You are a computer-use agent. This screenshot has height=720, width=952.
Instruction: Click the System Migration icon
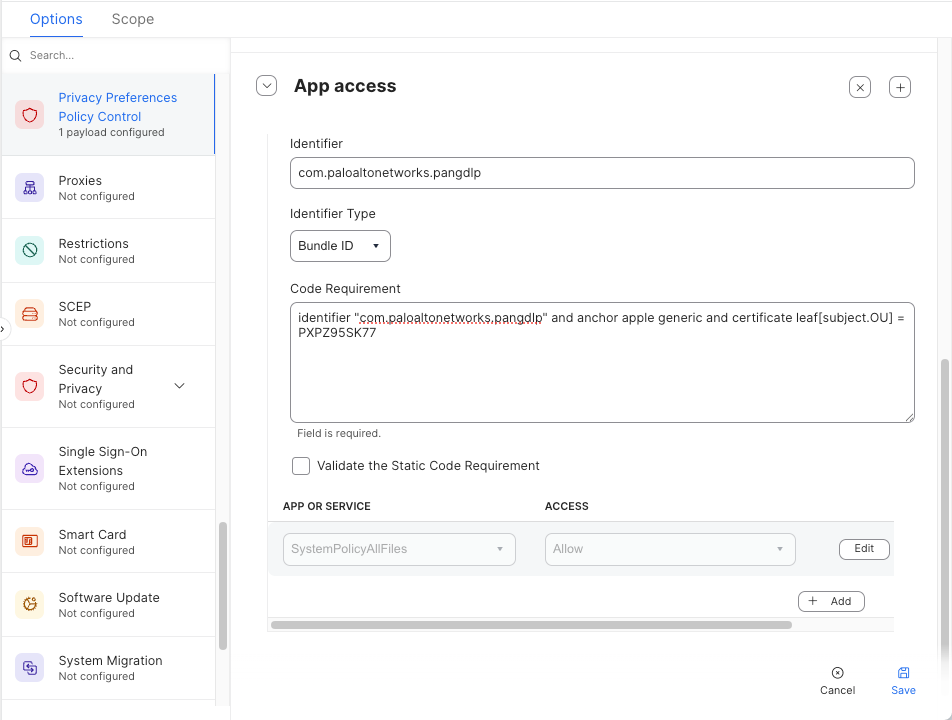pos(30,667)
